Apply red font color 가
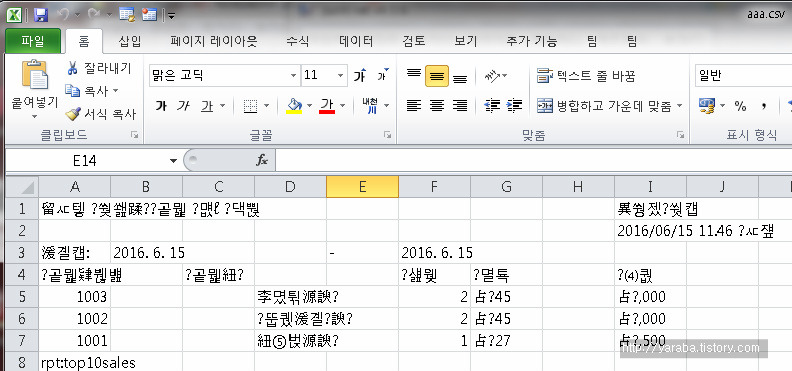 327,106
